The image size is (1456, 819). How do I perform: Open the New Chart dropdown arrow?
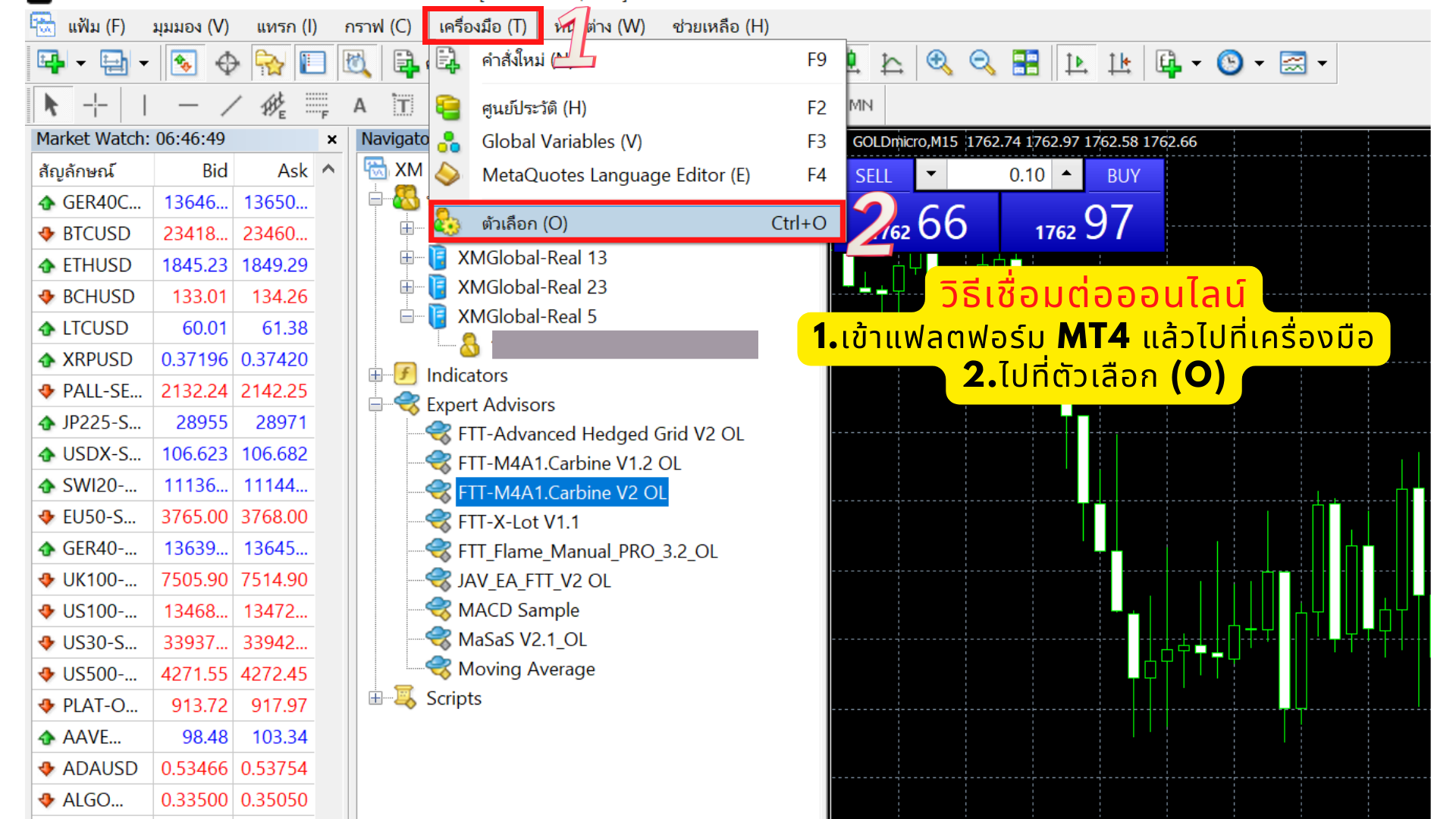(80, 64)
